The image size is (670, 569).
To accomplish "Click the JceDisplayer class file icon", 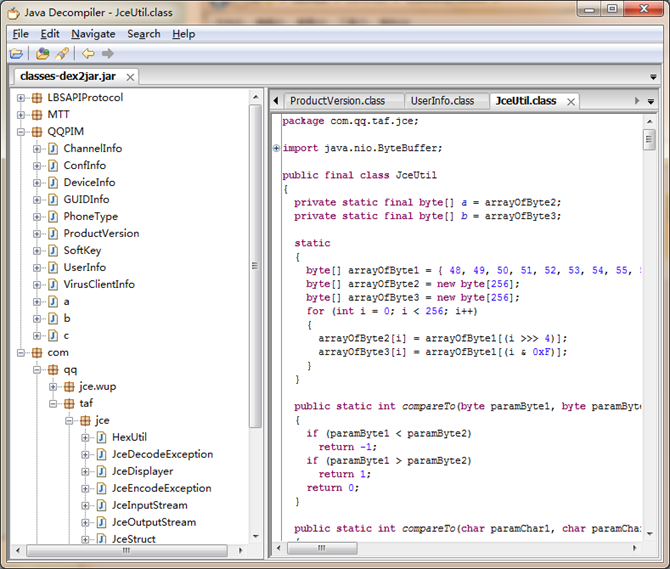I will tap(101, 472).
